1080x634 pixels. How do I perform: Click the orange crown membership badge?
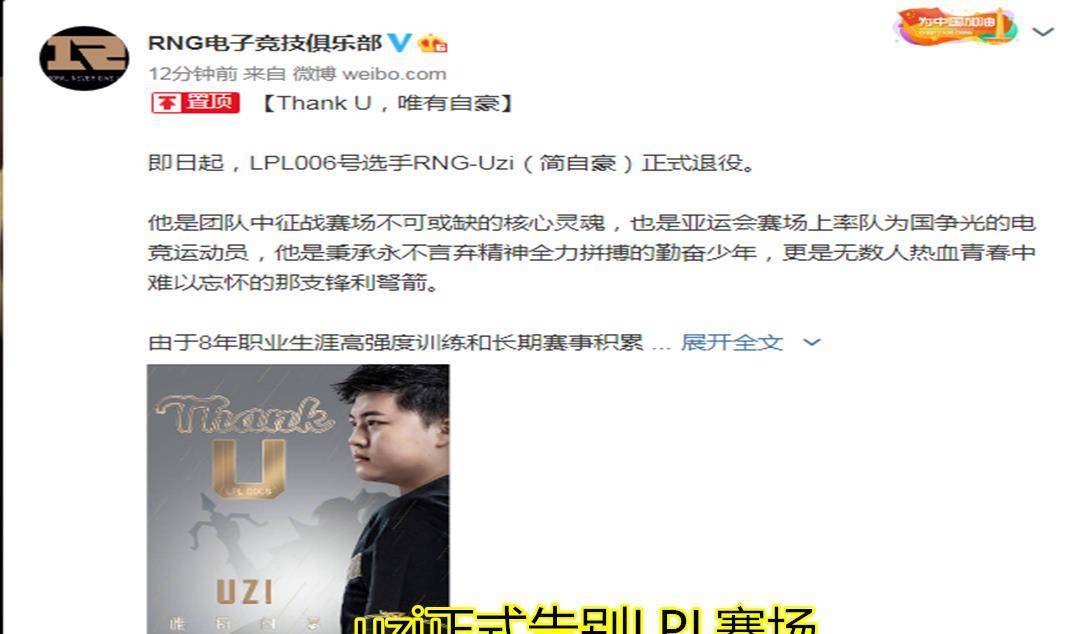pos(433,43)
